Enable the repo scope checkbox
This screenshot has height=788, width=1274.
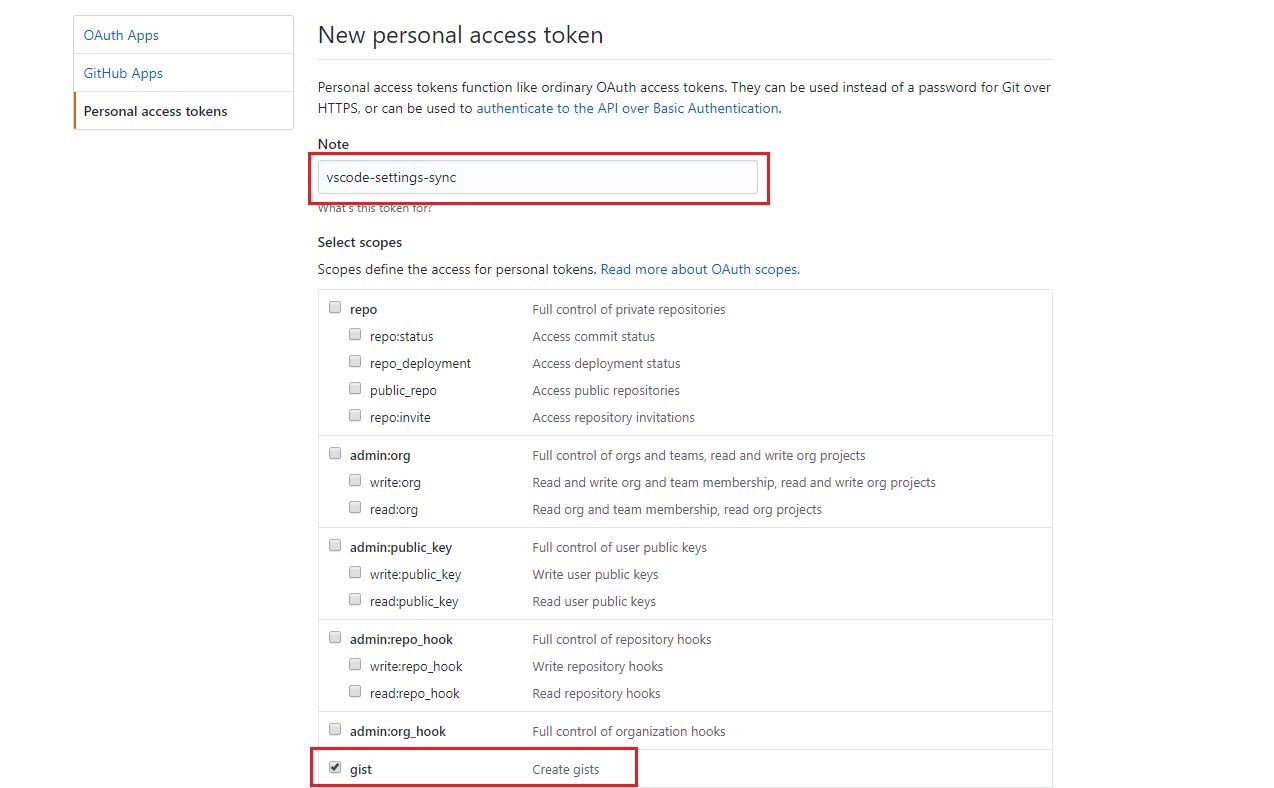coord(335,308)
